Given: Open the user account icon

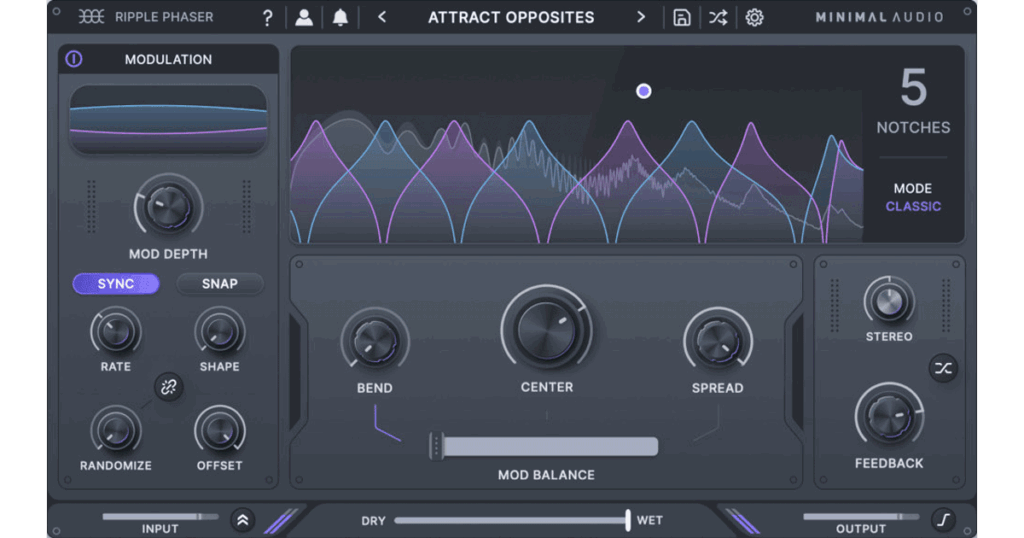Looking at the screenshot, I should [x=304, y=18].
